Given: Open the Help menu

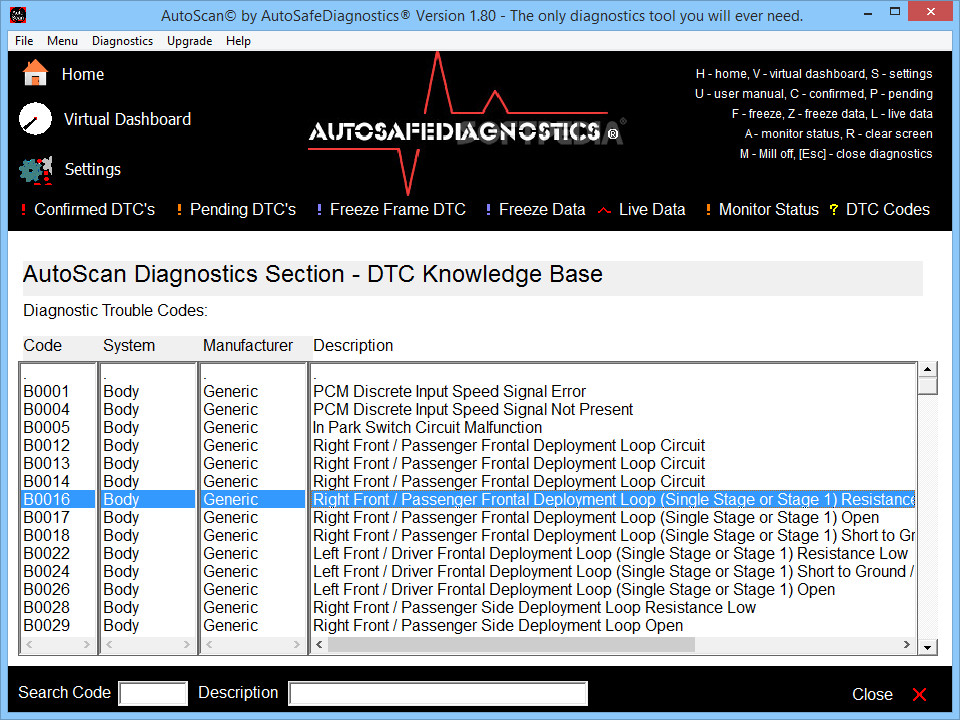Looking at the screenshot, I should (x=238, y=41).
